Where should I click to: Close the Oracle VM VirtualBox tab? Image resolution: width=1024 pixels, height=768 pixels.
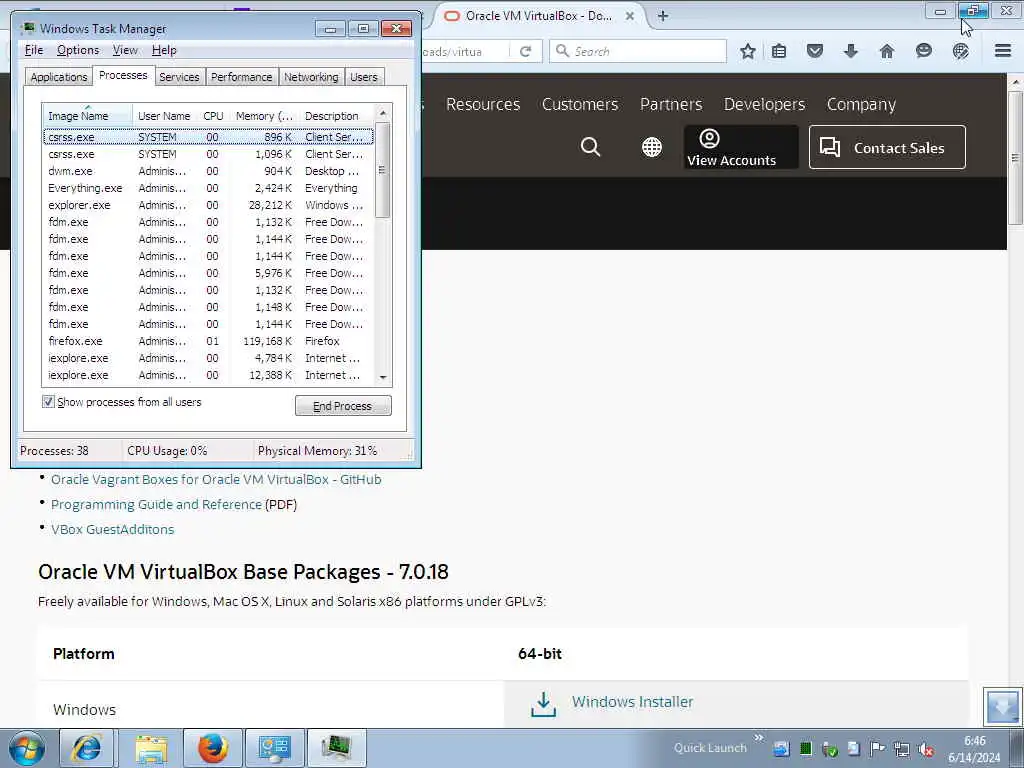tap(630, 16)
